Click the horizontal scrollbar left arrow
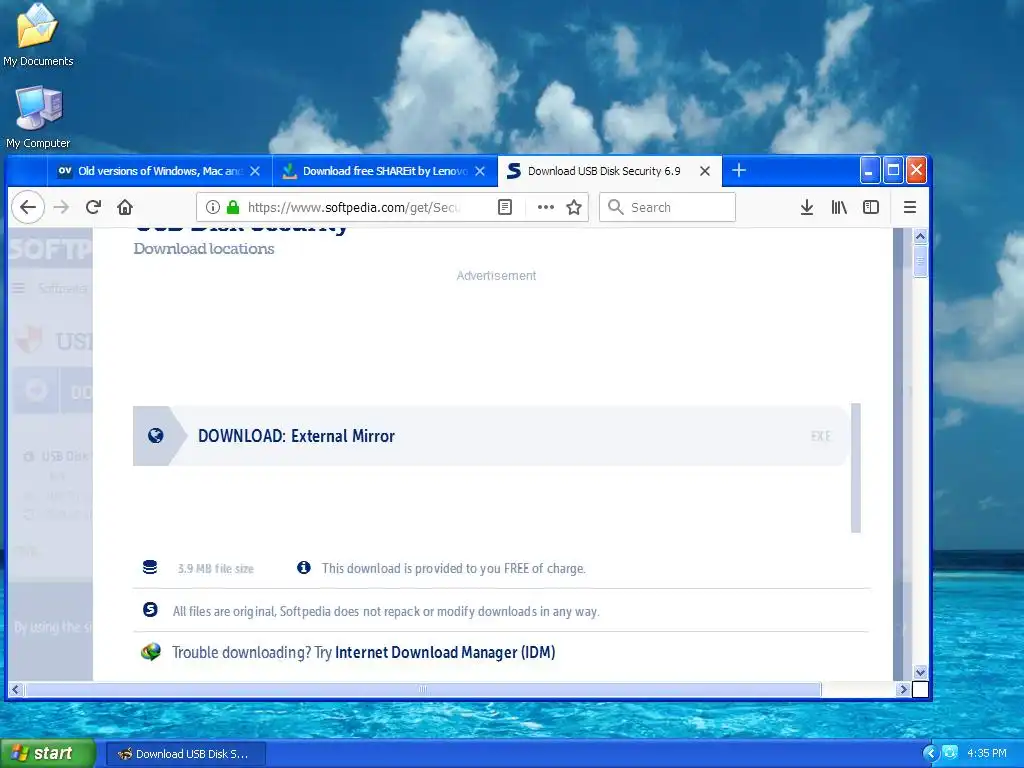This screenshot has height=768, width=1024. (x=16, y=689)
